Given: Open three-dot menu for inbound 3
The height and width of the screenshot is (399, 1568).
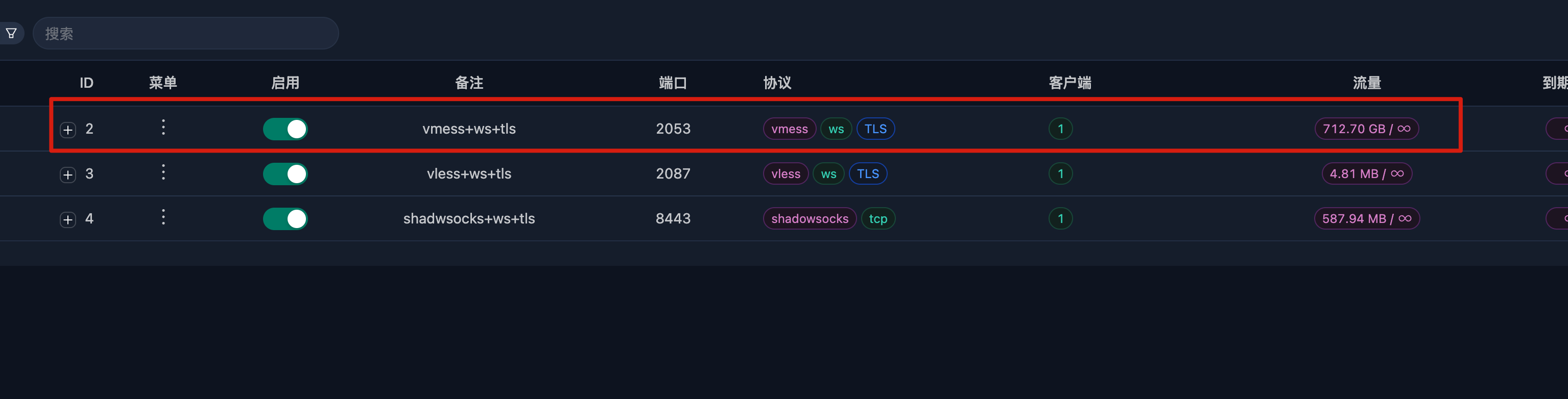Looking at the screenshot, I should point(163,172).
